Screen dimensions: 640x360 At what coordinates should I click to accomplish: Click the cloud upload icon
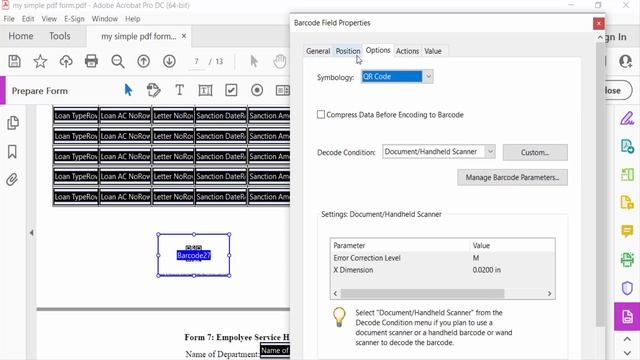(x=66, y=61)
